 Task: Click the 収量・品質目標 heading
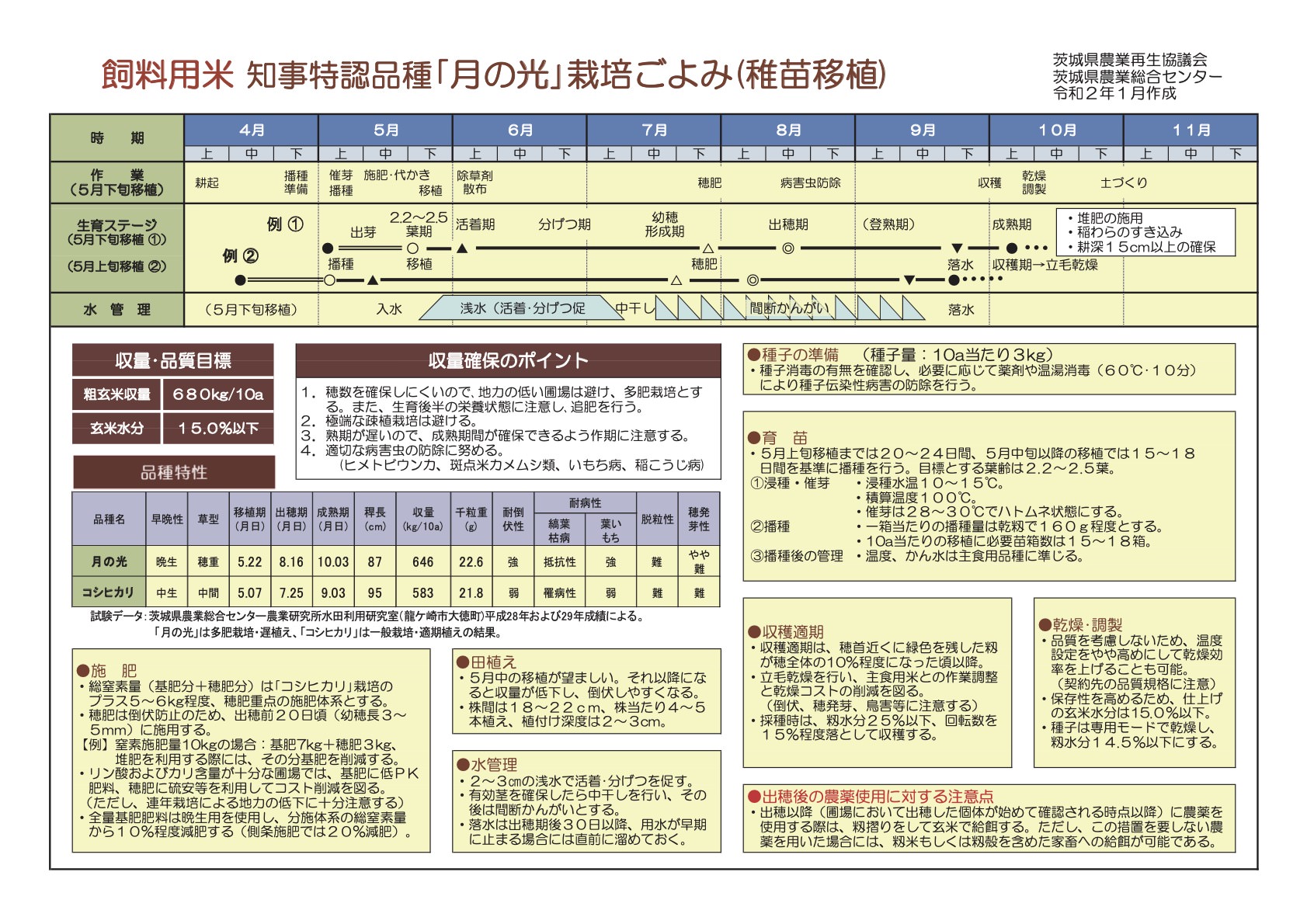[x=173, y=360]
